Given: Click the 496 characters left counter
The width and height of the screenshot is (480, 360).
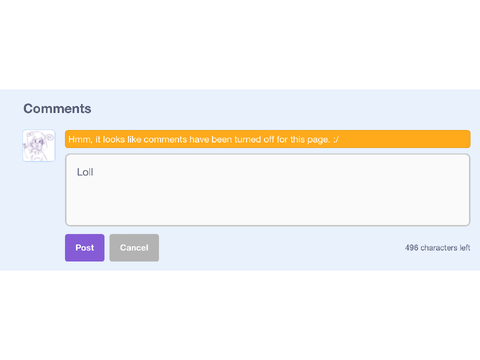Looking at the screenshot, I should (438, 248).
